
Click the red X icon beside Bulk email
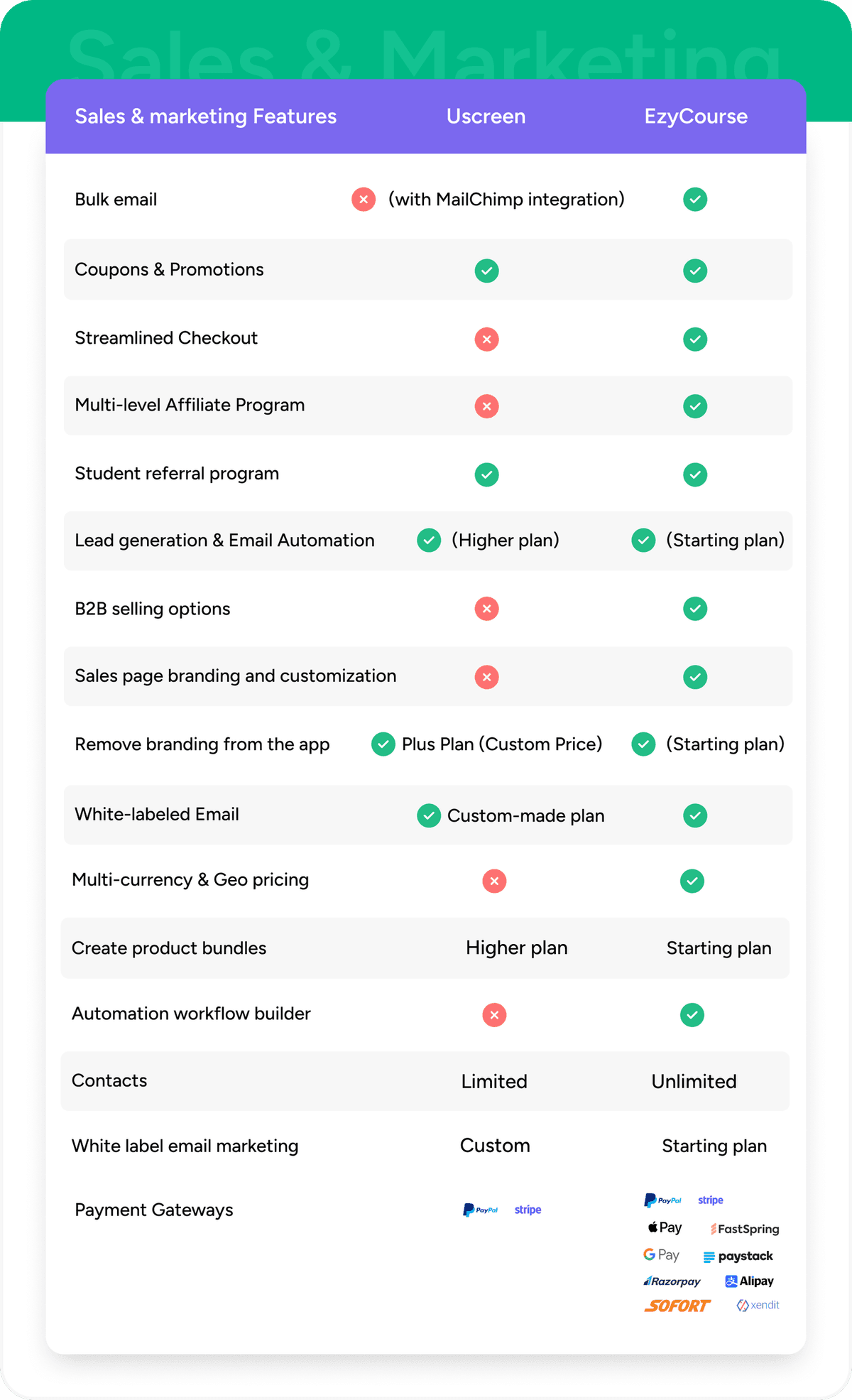pos(364,200)
